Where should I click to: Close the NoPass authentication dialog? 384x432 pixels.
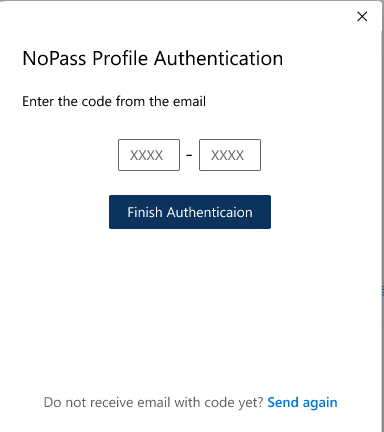[x=362, y=16]
